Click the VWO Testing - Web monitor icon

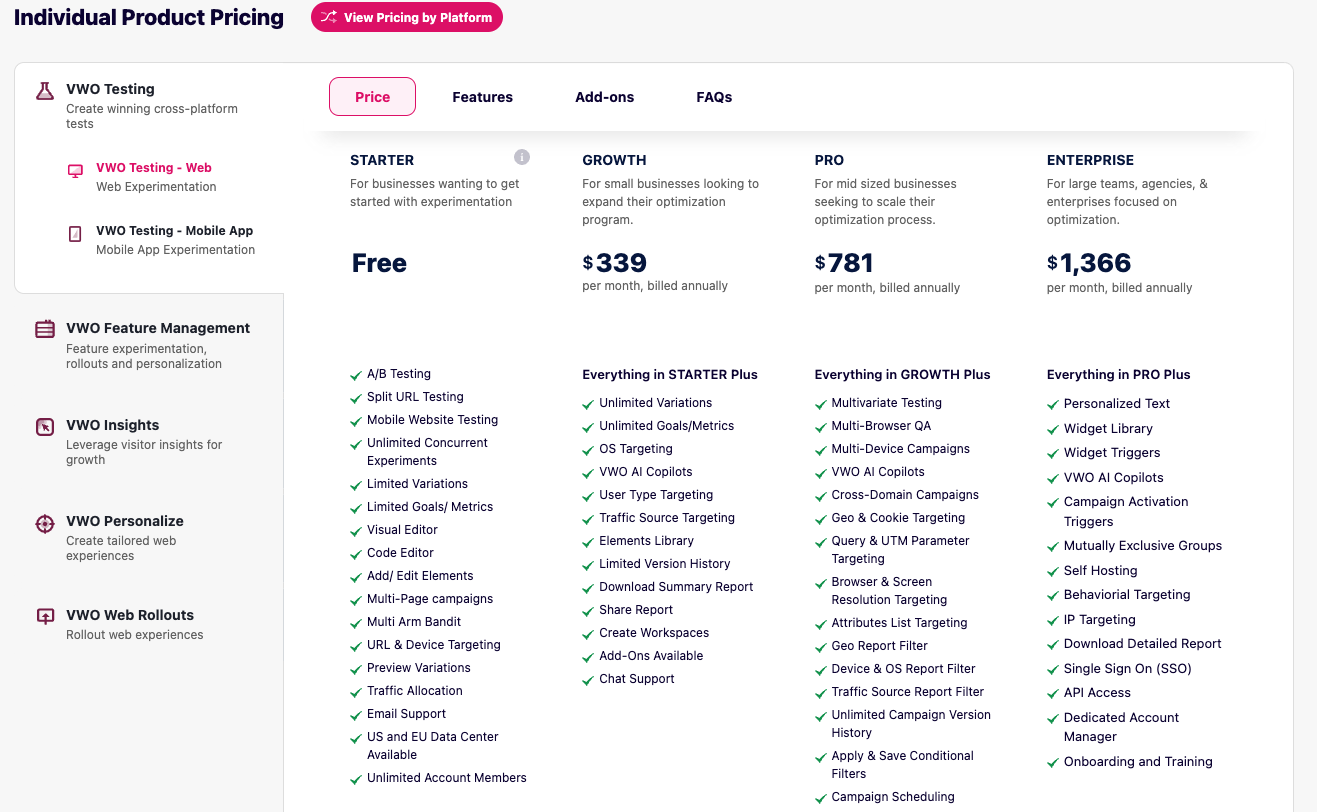tap(75, 171)
